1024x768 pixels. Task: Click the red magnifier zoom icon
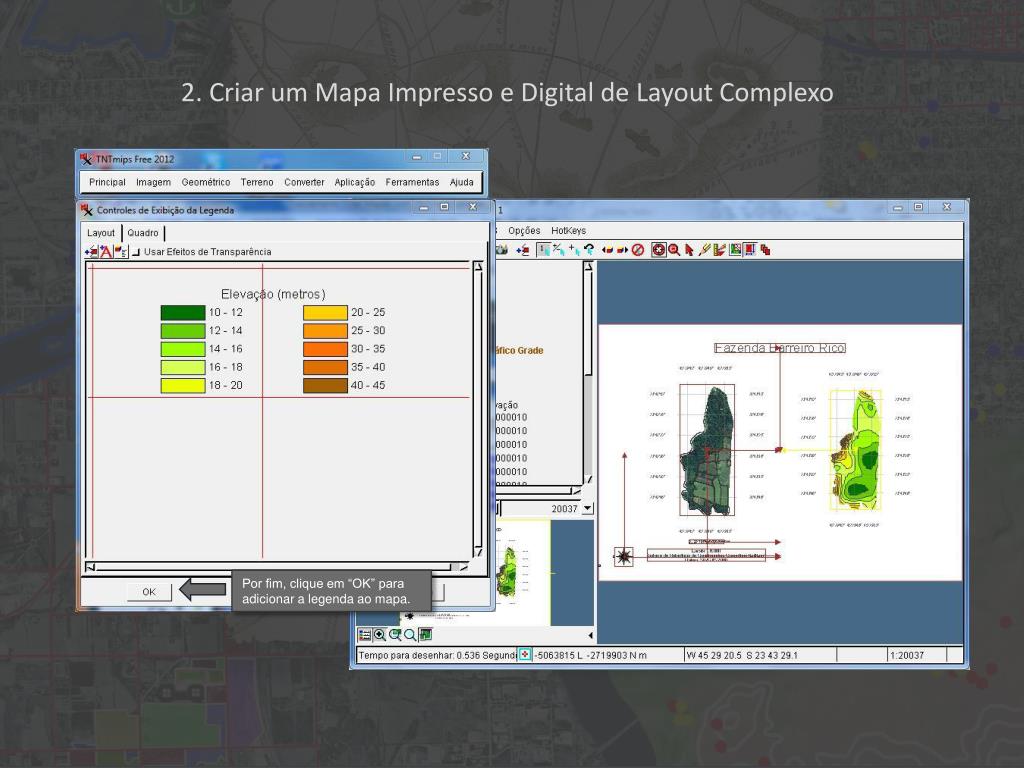(674, 250)
